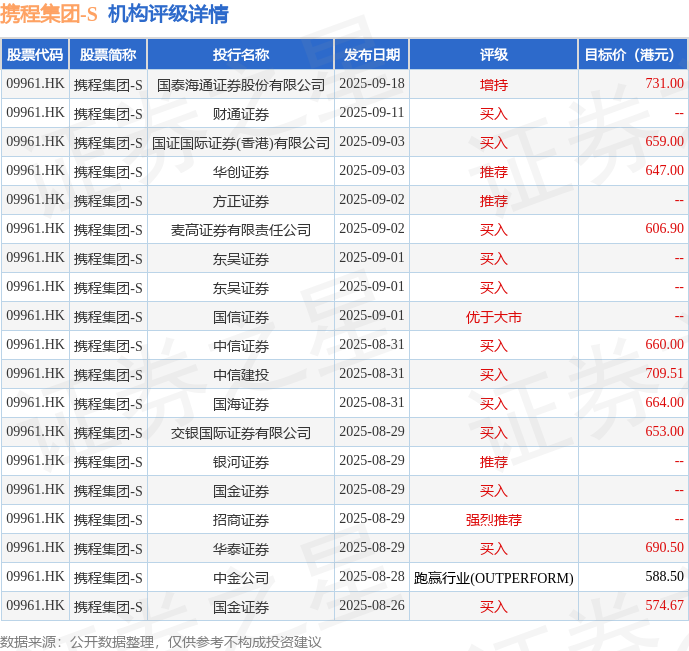This screenshot has width=689, height=651.
Task: Click target price 606.90
Action: click(664, 228)
